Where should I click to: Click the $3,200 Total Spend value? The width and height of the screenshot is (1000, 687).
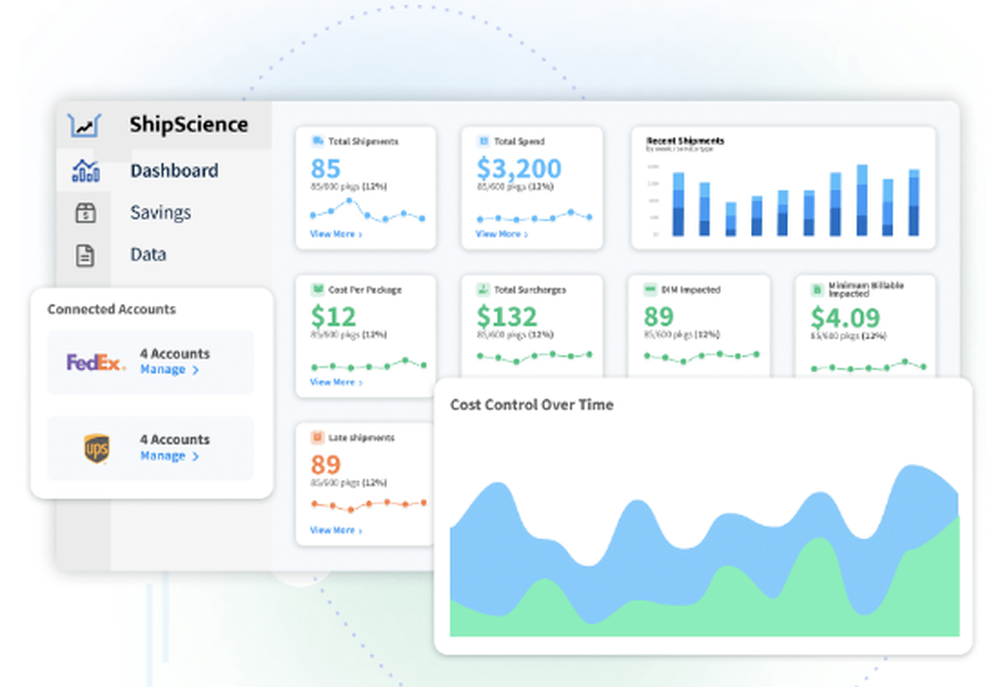tap(519, 168)
